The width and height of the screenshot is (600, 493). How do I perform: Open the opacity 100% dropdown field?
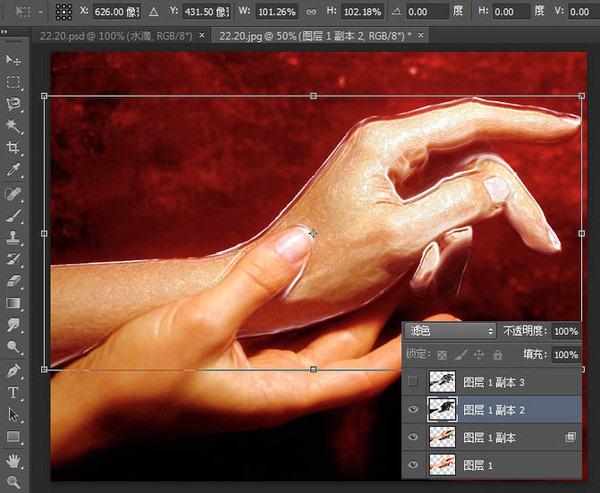click(x=566, y=331)
